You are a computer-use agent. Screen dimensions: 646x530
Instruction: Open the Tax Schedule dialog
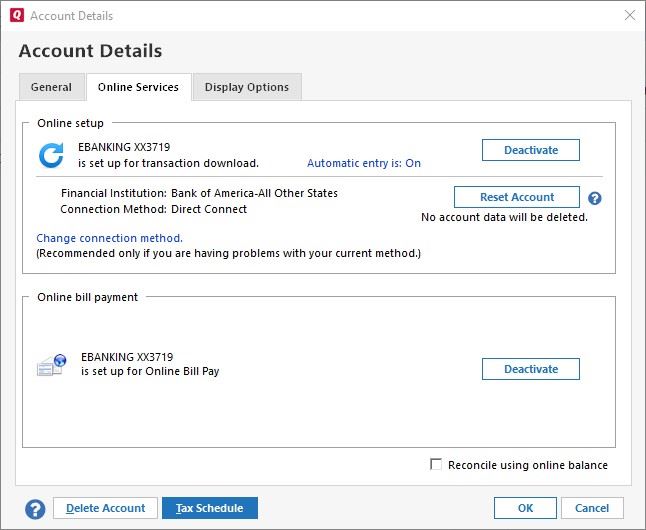[x=209, y=508]
